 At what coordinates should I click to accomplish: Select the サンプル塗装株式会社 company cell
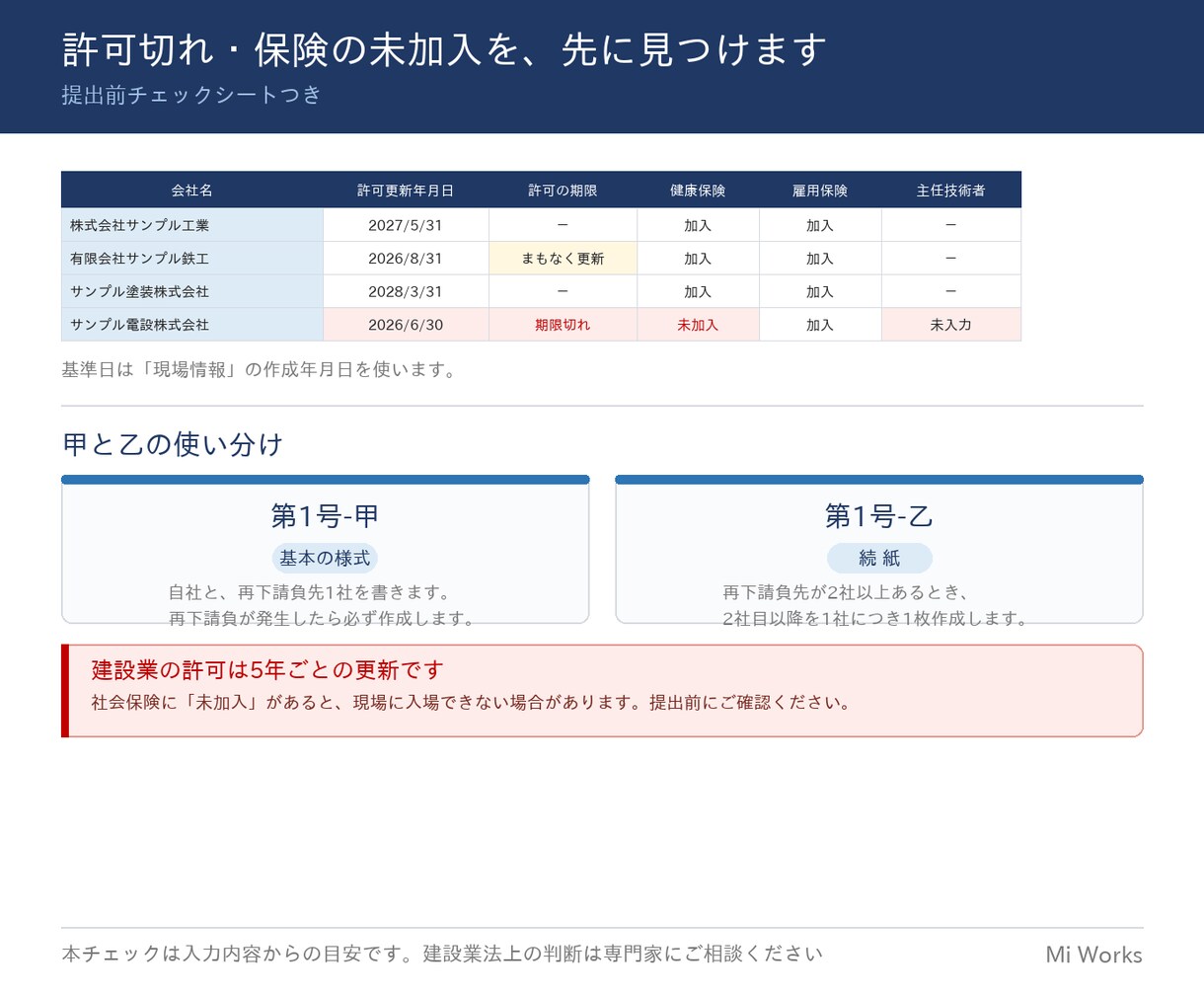pyautogui.click(x=192, y=291)
